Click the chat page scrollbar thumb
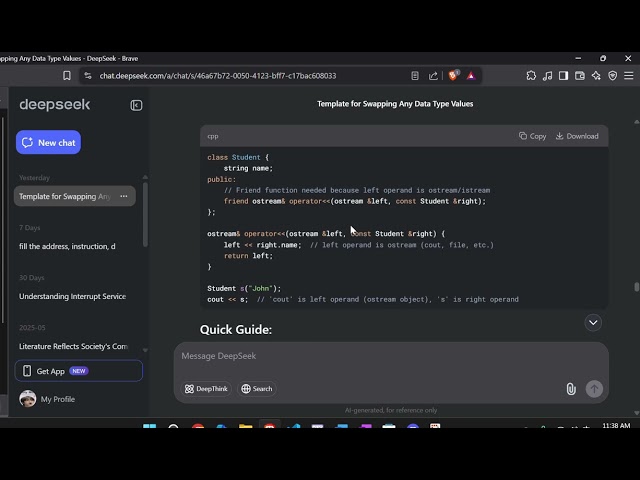Screen dimensions: 640x480 coord(636,287)
